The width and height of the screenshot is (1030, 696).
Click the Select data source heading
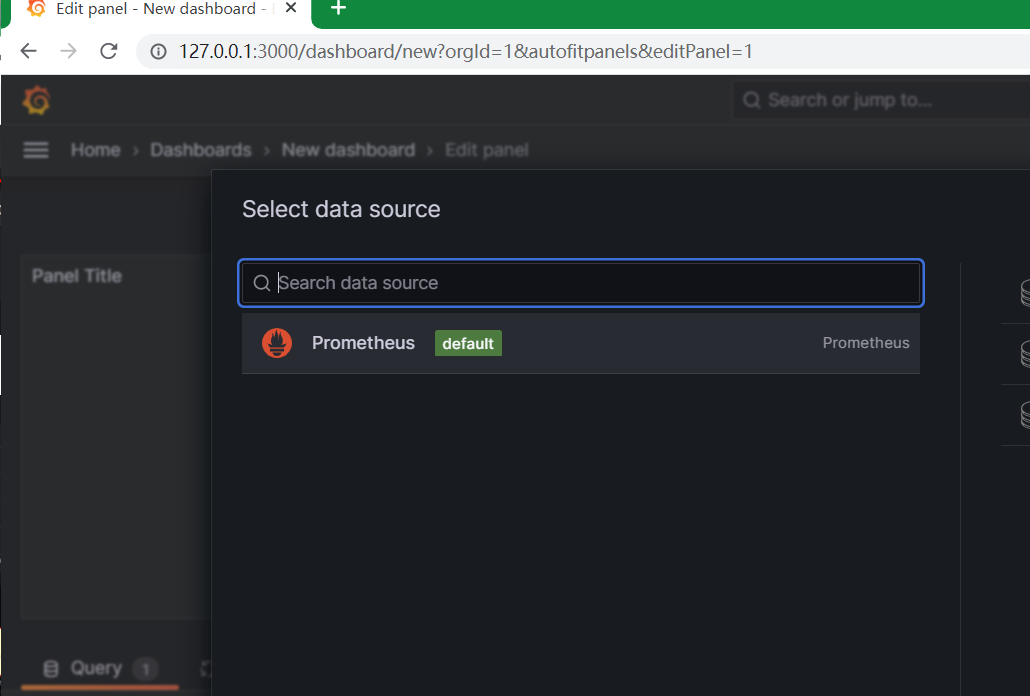click(341, 209)
